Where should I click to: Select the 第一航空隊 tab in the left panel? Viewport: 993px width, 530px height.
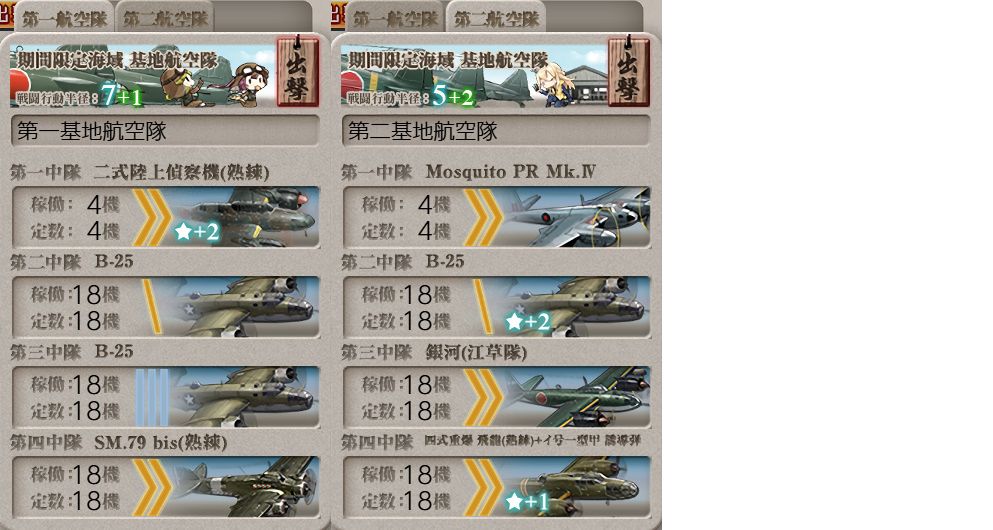tap(65, 18)
